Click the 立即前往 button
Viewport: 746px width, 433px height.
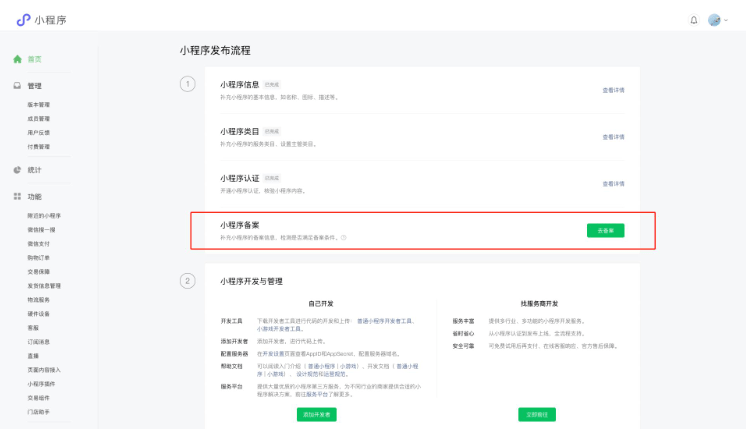(x=537, y=414)
